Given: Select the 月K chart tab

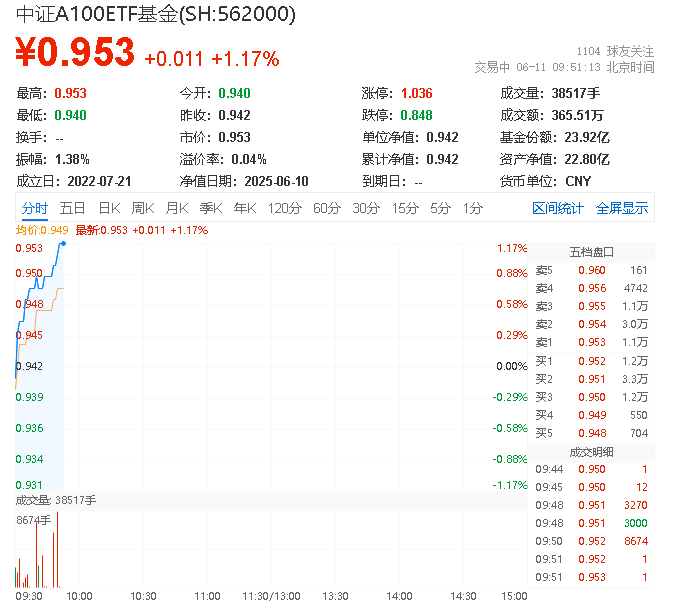Looking at the screenshot, I should (x=177, y=208).
